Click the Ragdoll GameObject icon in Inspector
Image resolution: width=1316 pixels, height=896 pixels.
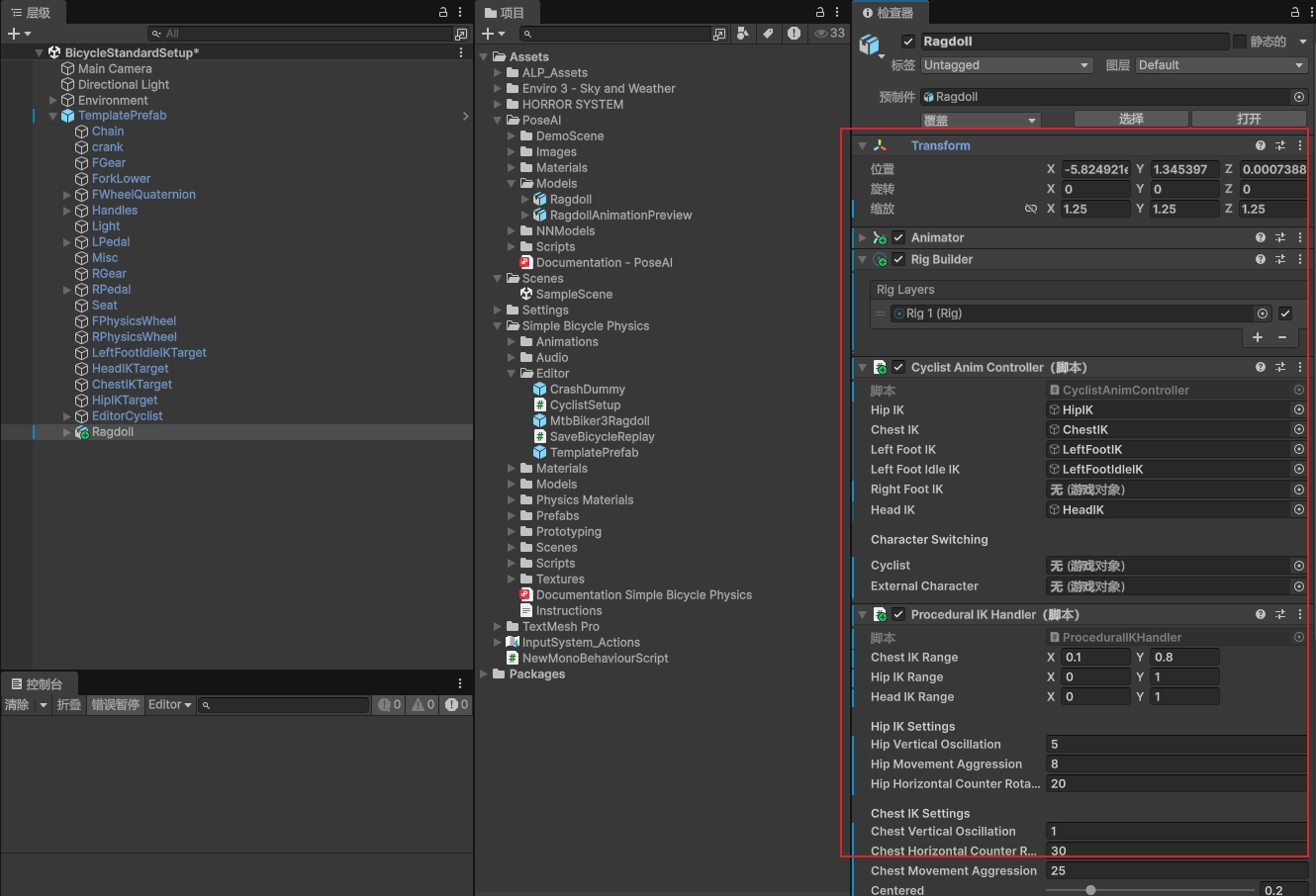[x=869, y=45]
